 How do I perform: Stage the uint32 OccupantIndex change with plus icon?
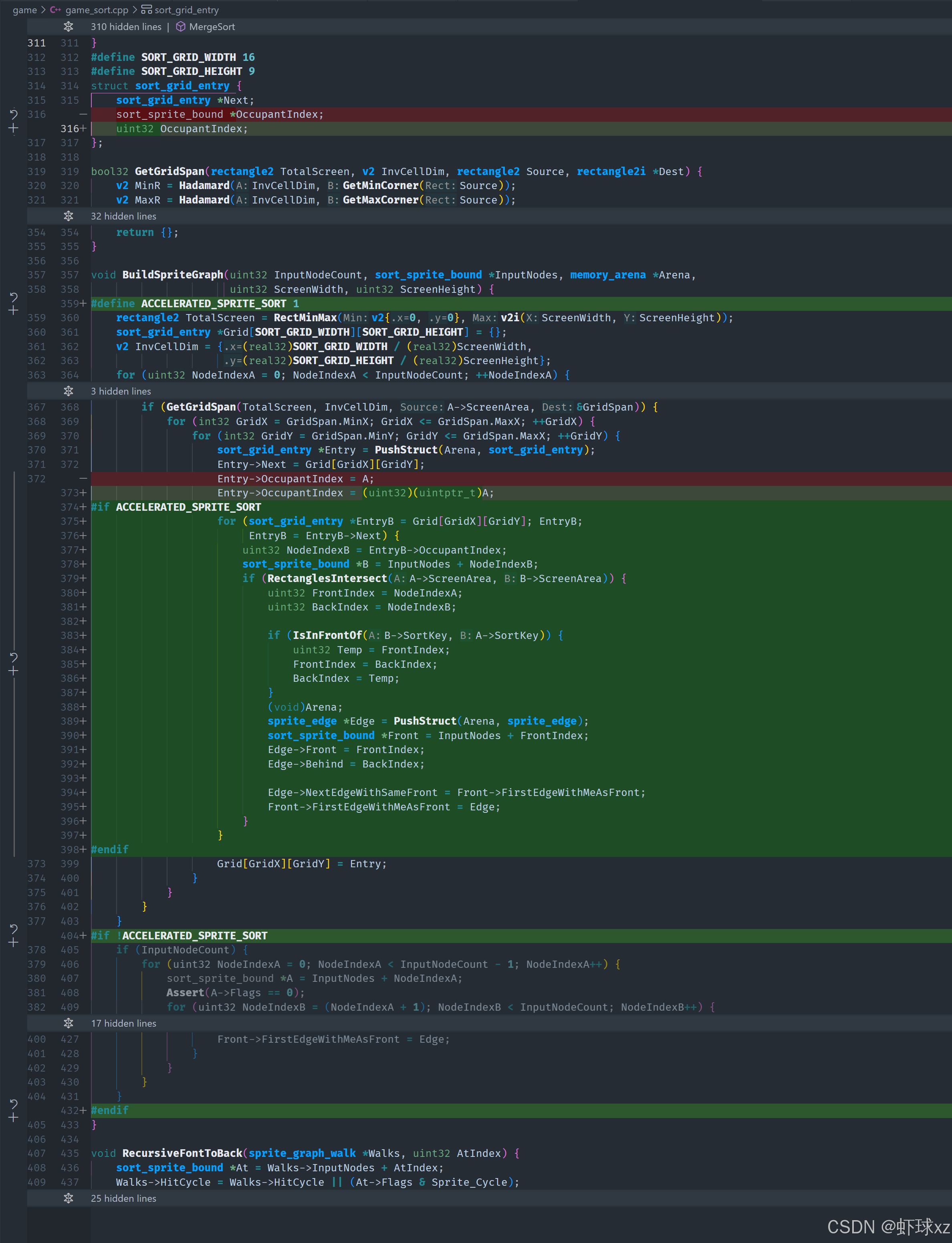[x=14, y=129]
